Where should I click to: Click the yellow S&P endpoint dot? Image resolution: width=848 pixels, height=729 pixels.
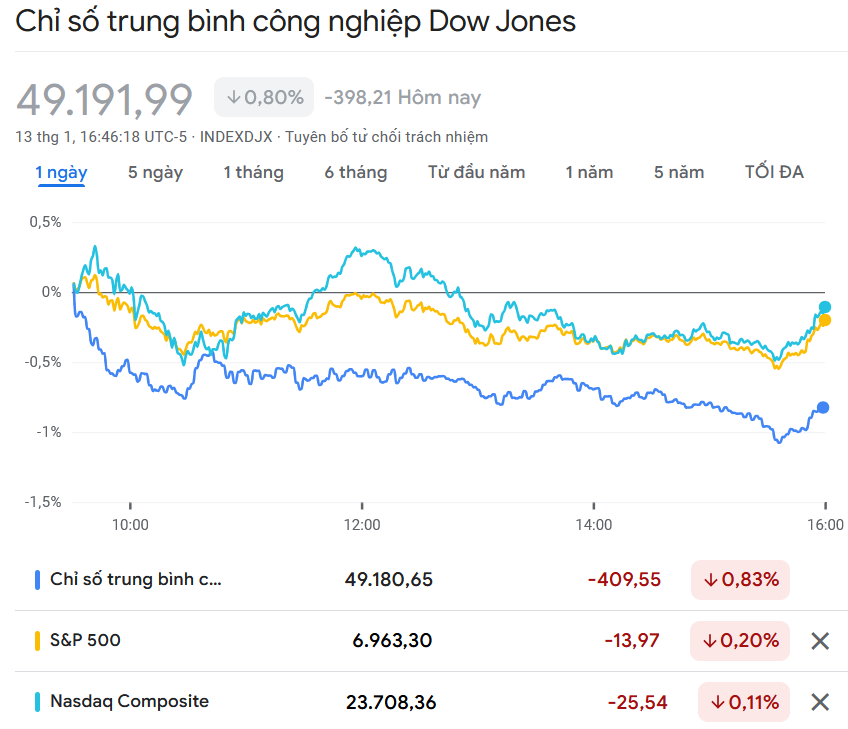825,320
